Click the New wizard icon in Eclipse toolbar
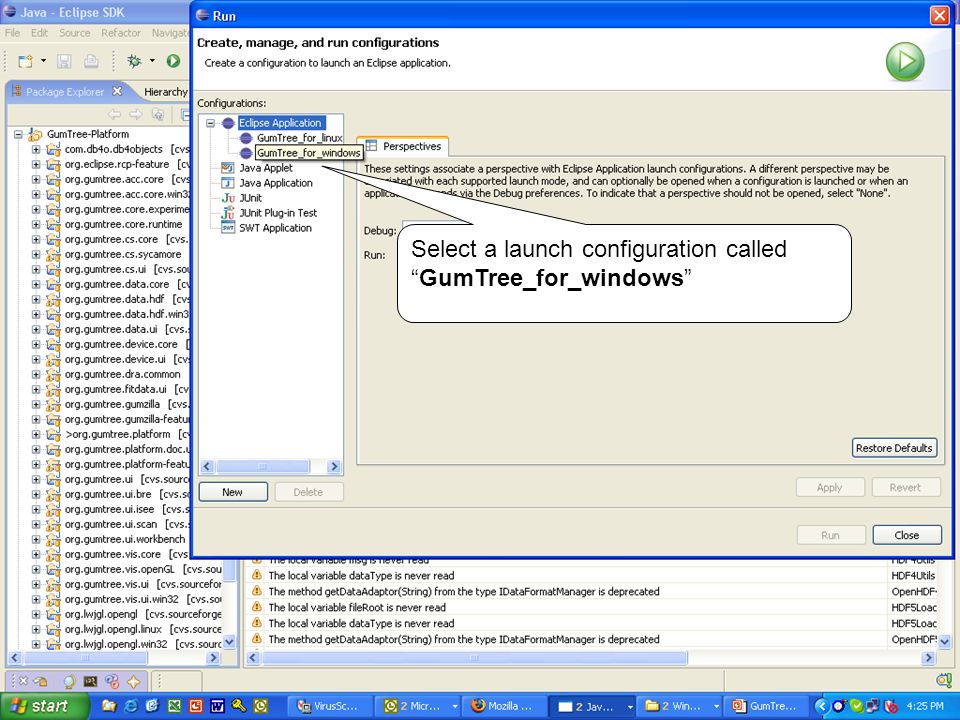Viewport: 960px width, 720px height. coord(25,61)
